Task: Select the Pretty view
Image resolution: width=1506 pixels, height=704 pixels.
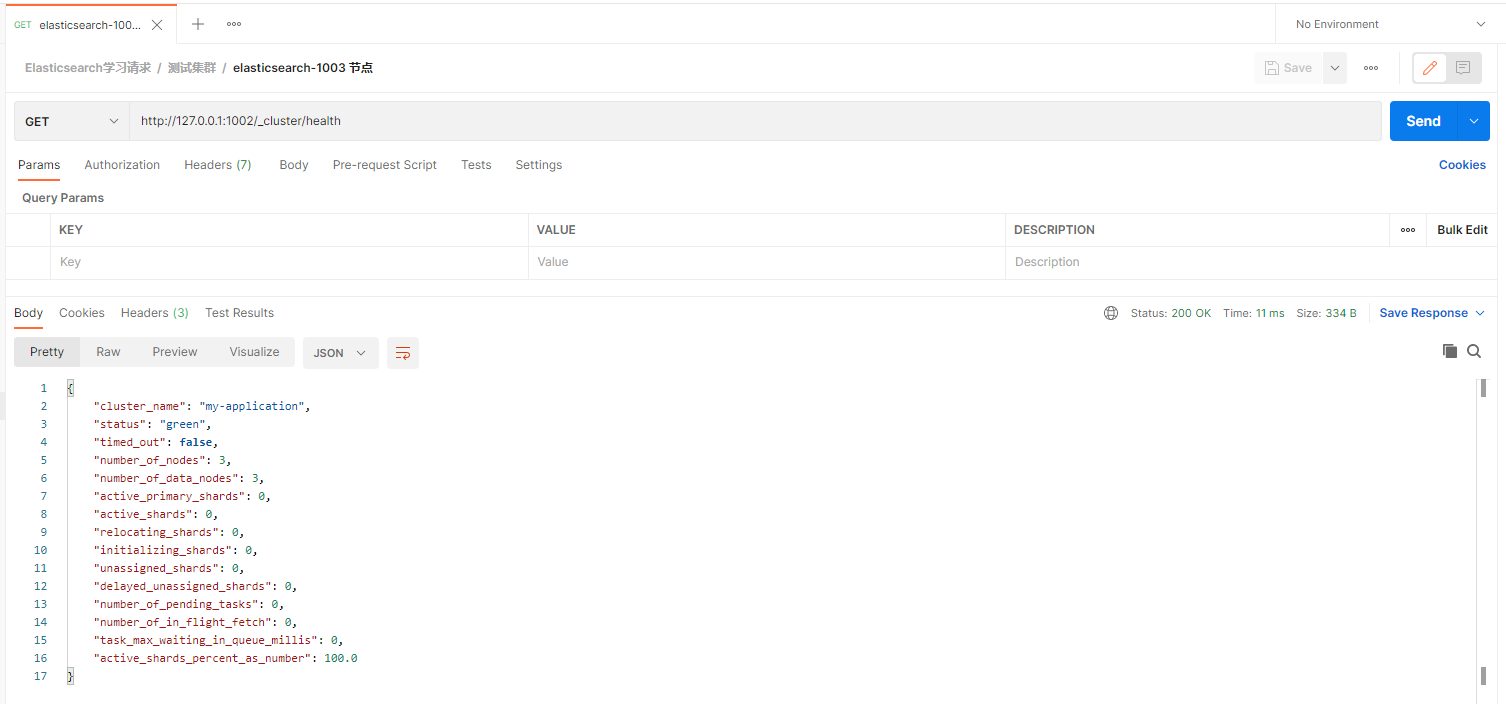Action: coord(47,352)
